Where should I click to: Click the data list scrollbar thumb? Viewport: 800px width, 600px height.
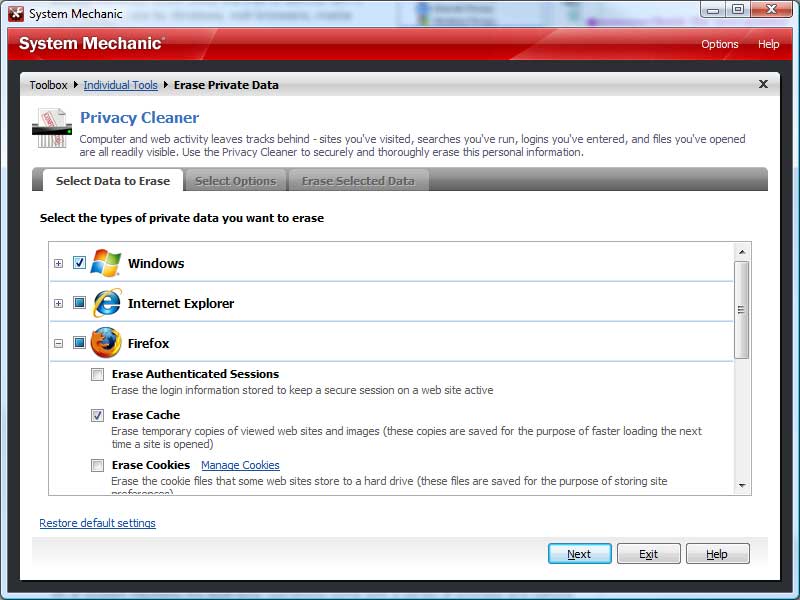(742, 310)
